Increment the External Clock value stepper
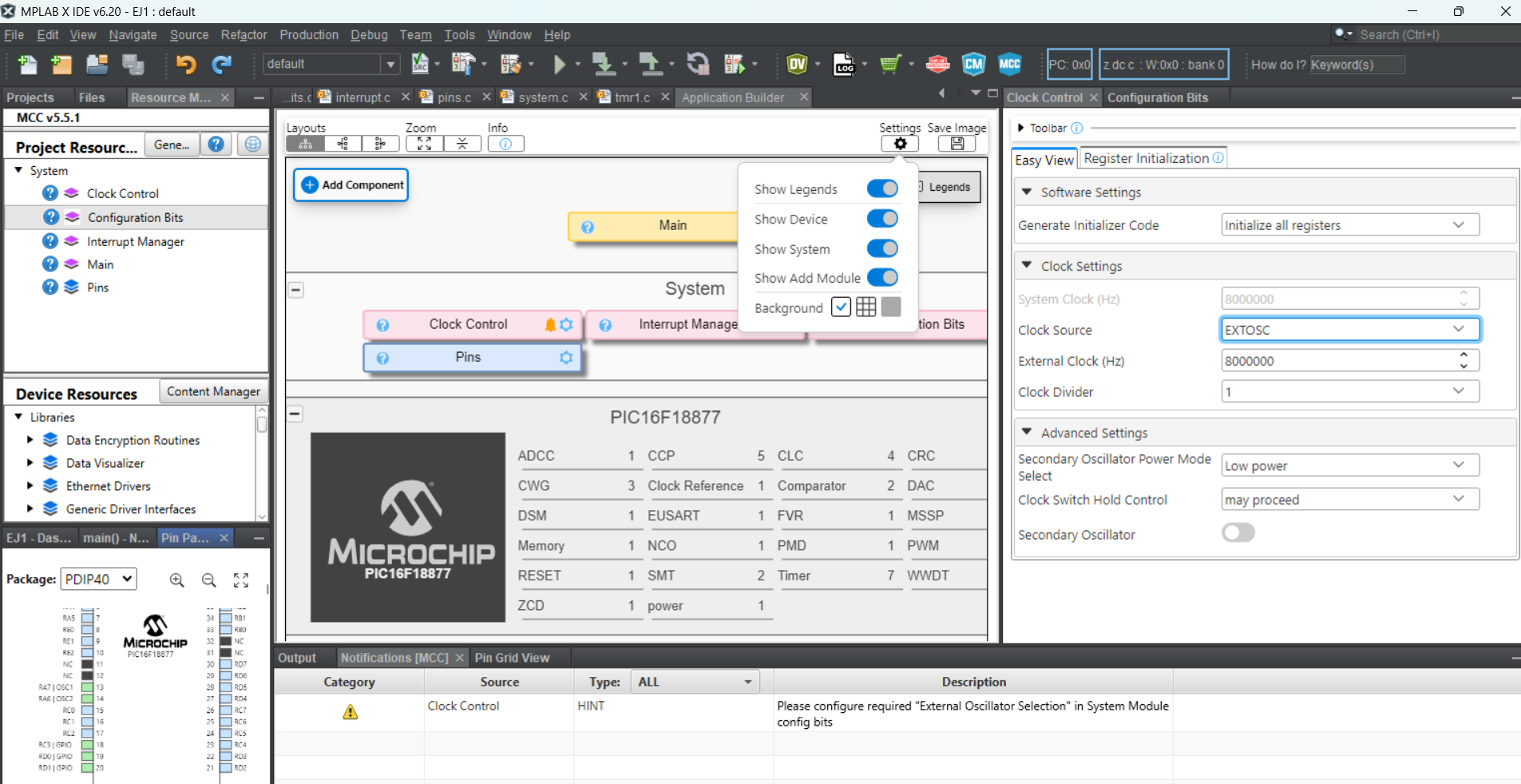This screenshot has height=784, width=1521. coord(1464,356)
